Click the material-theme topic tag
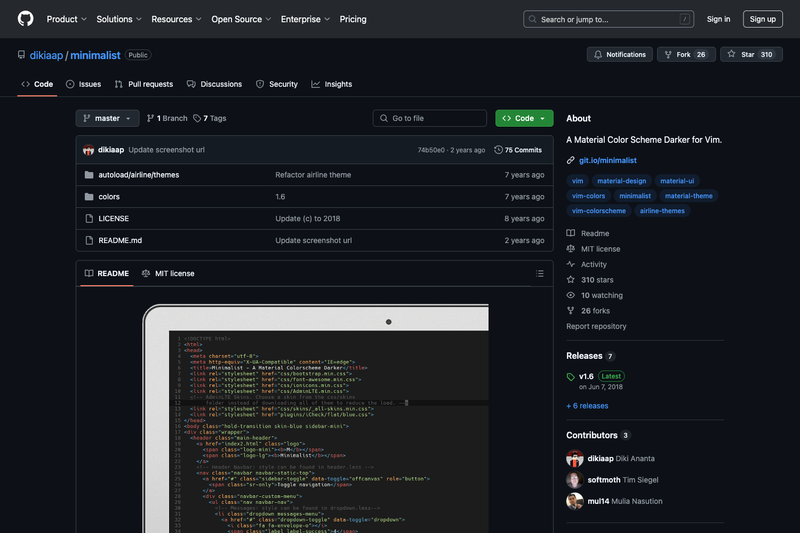800x533 pixels. tap(688, 196)
